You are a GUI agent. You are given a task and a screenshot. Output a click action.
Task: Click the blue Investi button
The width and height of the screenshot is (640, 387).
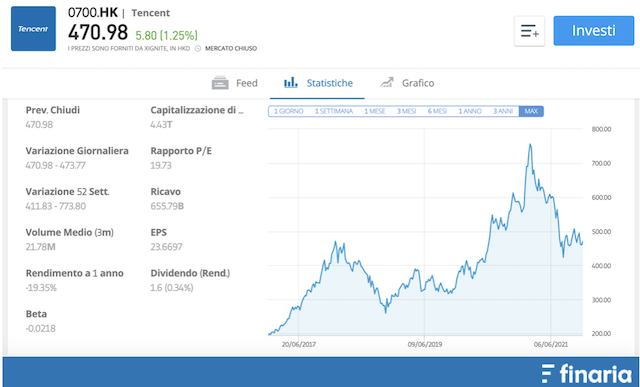click(x=593, y=31)
